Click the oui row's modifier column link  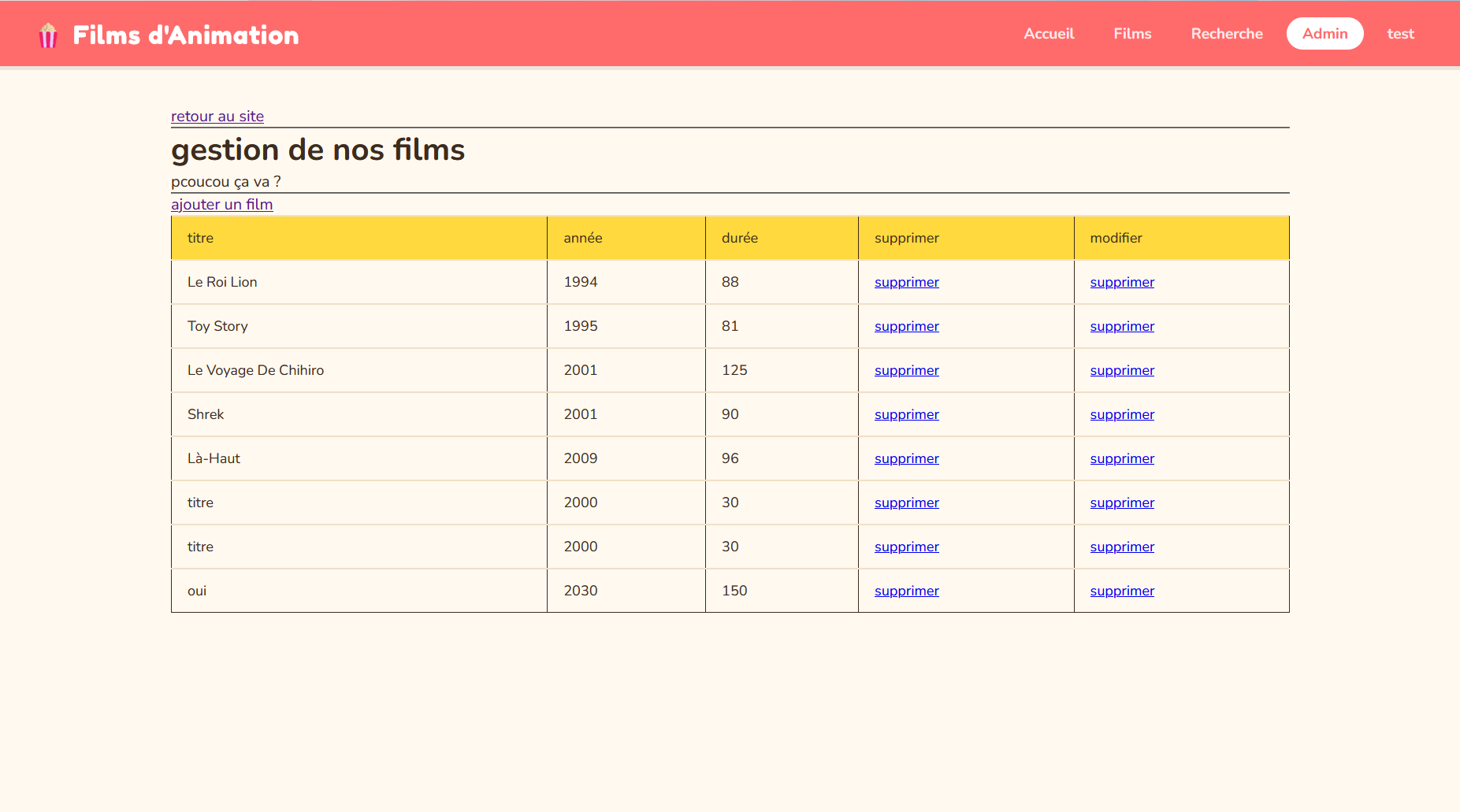coord(1122,591)
